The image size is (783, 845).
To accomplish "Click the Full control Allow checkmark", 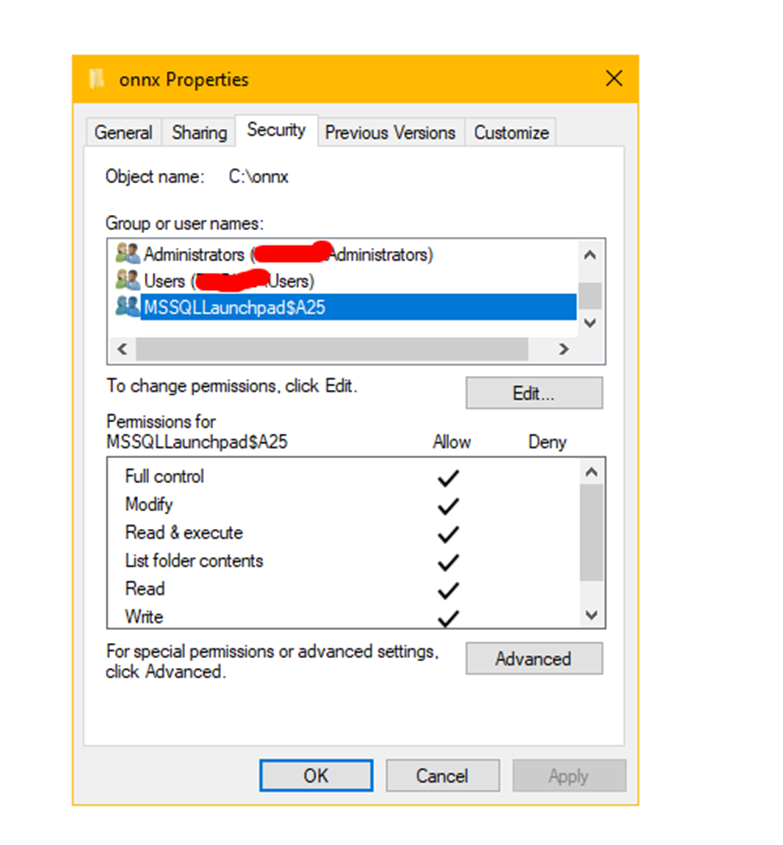I will (x=448, y=478).
